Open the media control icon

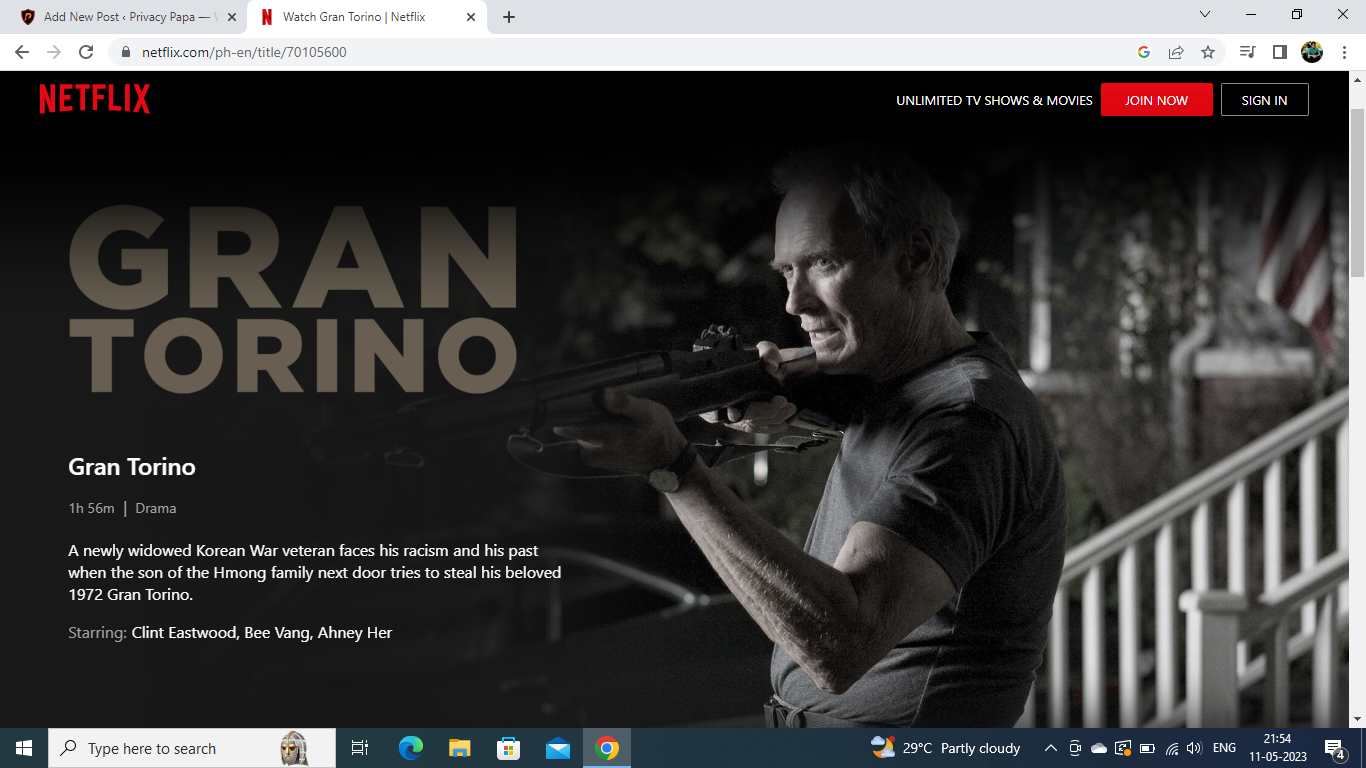pyautogui.click(x=1247, y=52)
